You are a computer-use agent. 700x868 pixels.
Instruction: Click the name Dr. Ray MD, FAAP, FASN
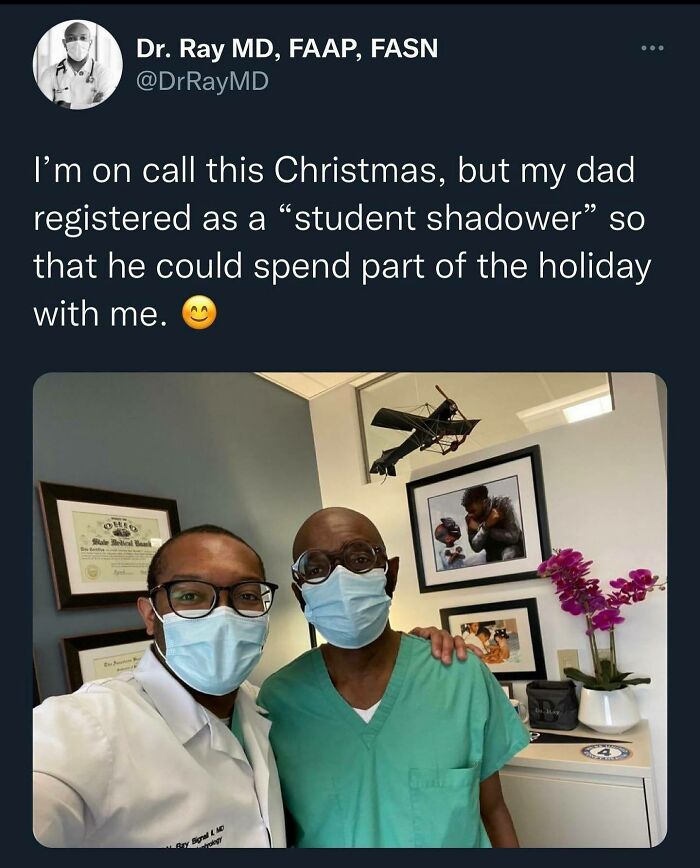click(x=290, y=46)
